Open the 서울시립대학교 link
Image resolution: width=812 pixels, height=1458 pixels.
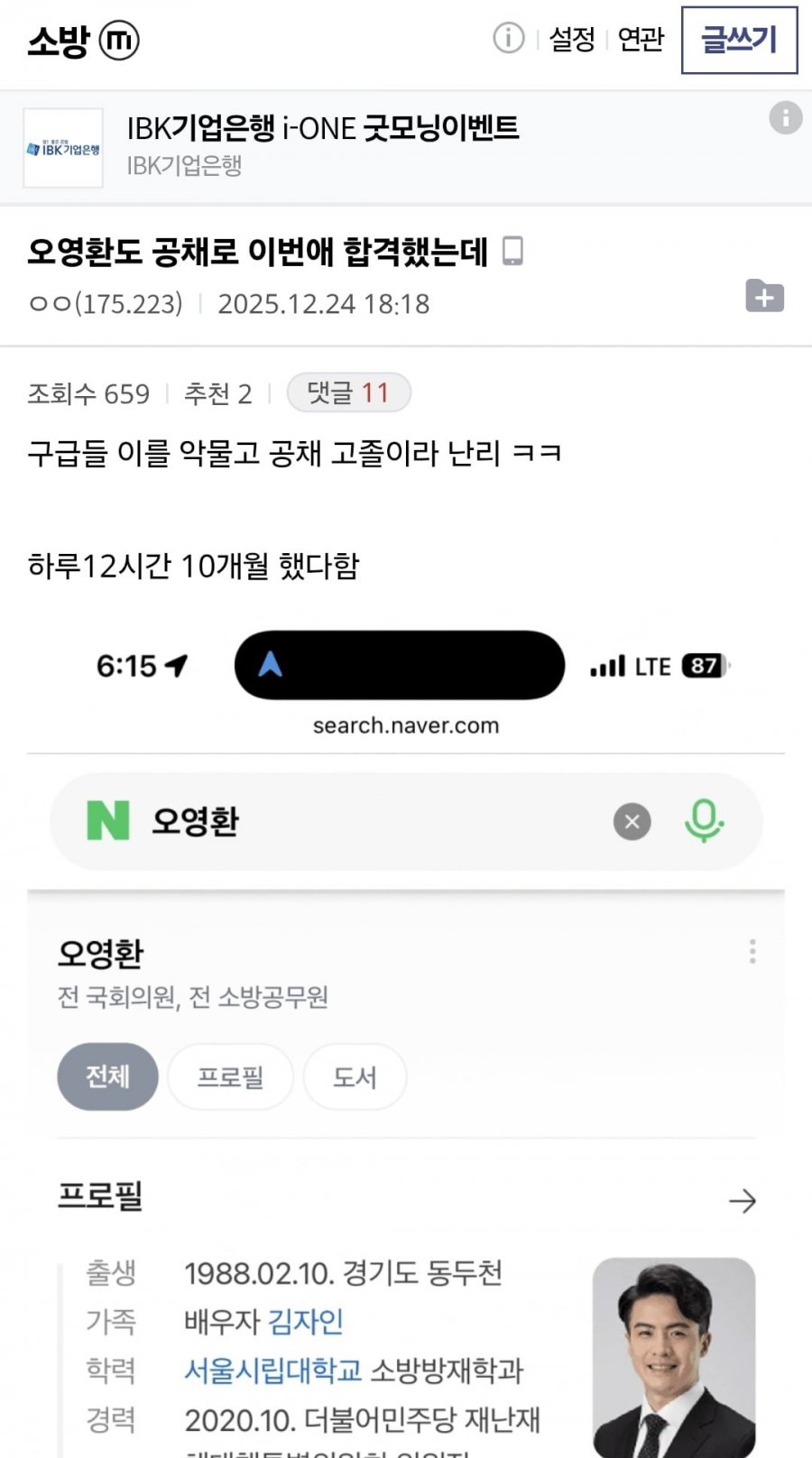pos(272,1370)
